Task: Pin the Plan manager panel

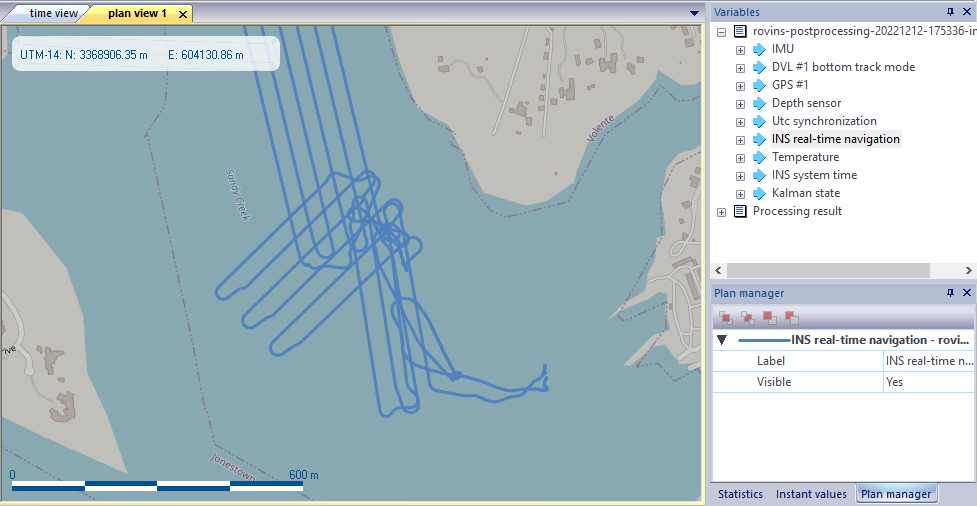Action: [x=950, y=293]
